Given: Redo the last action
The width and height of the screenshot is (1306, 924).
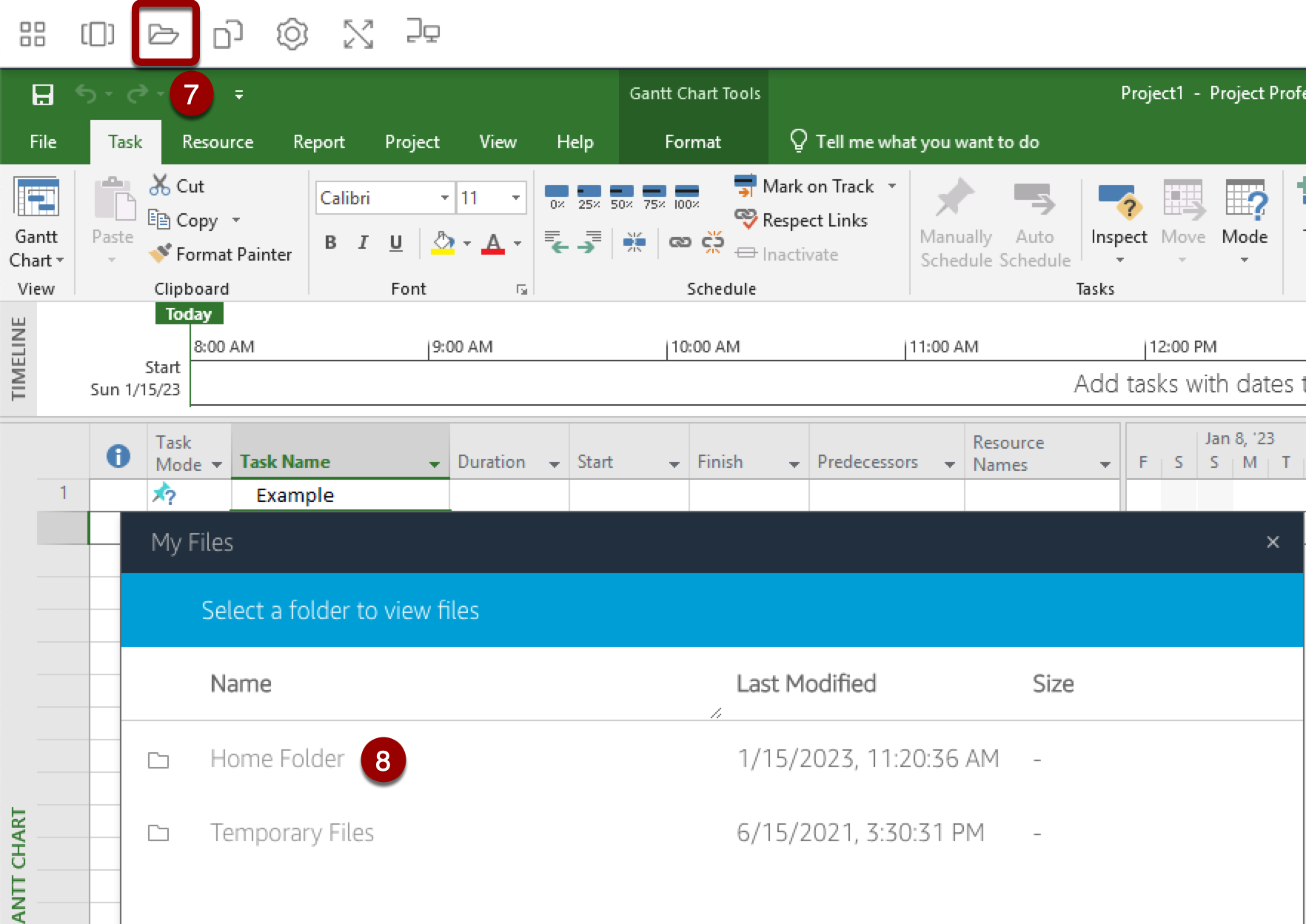Looking at the screenshot, I should (x=138, y=94).
